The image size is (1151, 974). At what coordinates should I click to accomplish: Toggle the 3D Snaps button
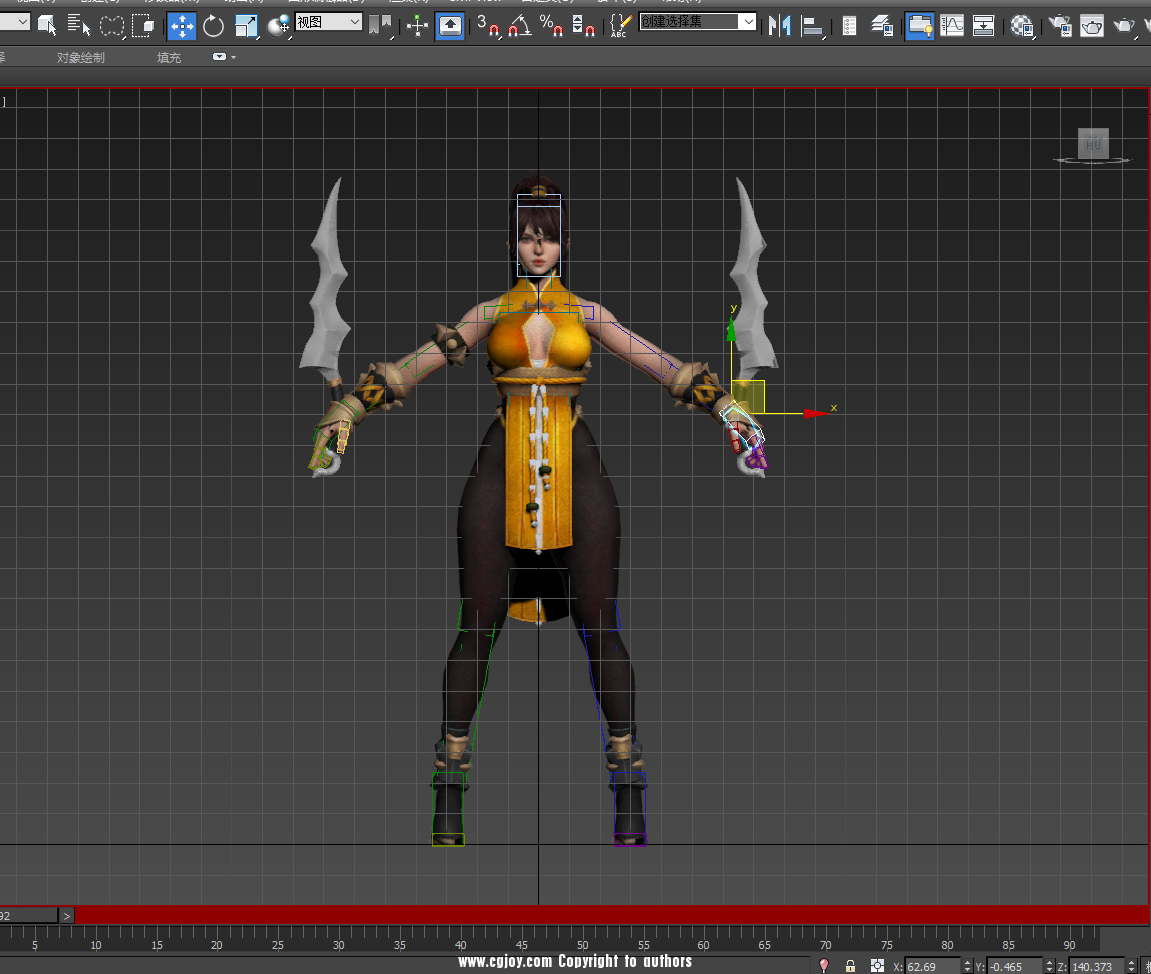487,25
